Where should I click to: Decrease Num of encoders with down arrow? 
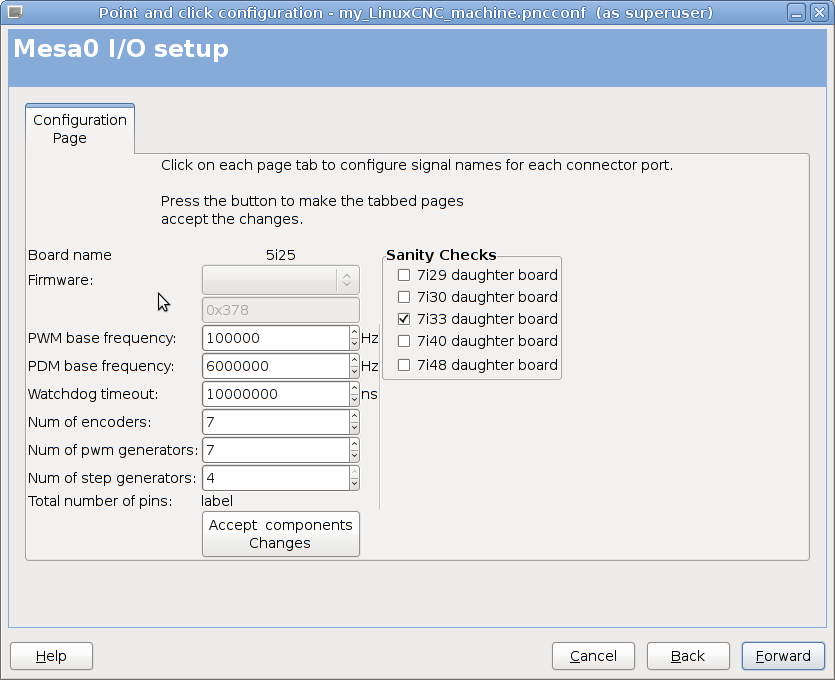click(x=355, y=428)
